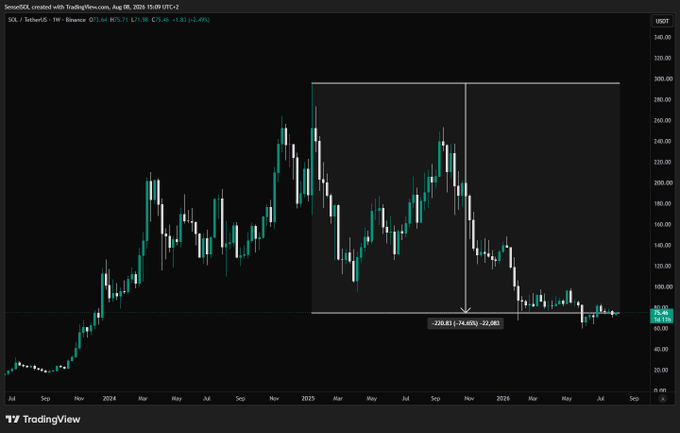Click the 220.00 price axis label
The height and width of the screenshot is (433, 680).
point(663,162)
